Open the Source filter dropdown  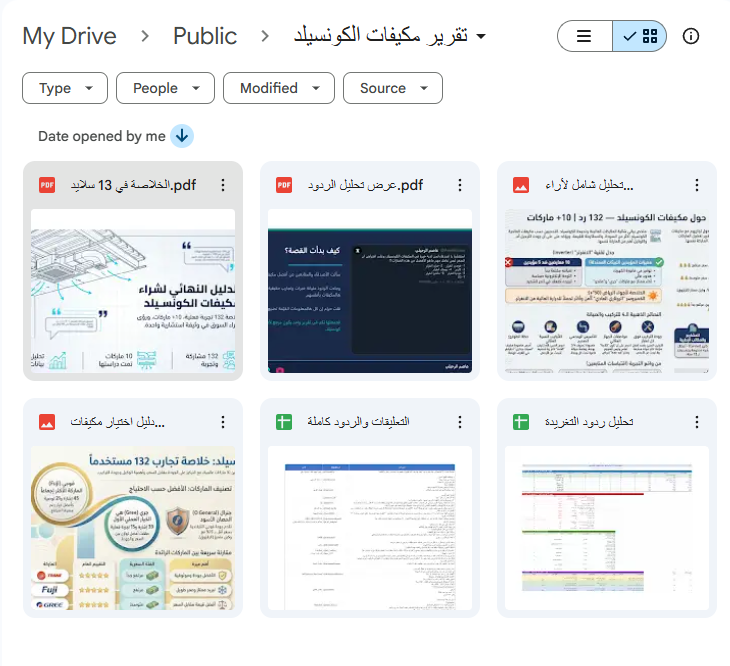(x=393, y=88)
